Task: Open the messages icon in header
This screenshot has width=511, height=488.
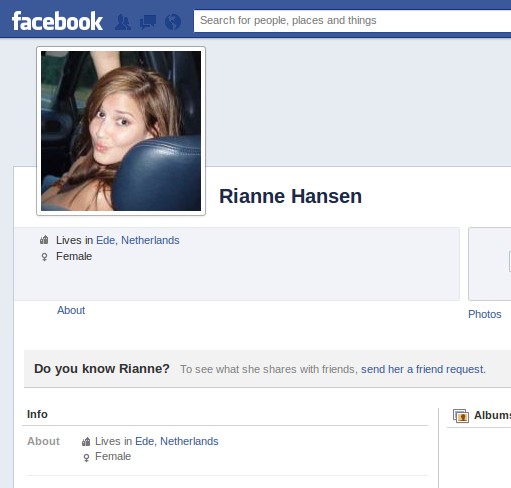Action: 148,22
